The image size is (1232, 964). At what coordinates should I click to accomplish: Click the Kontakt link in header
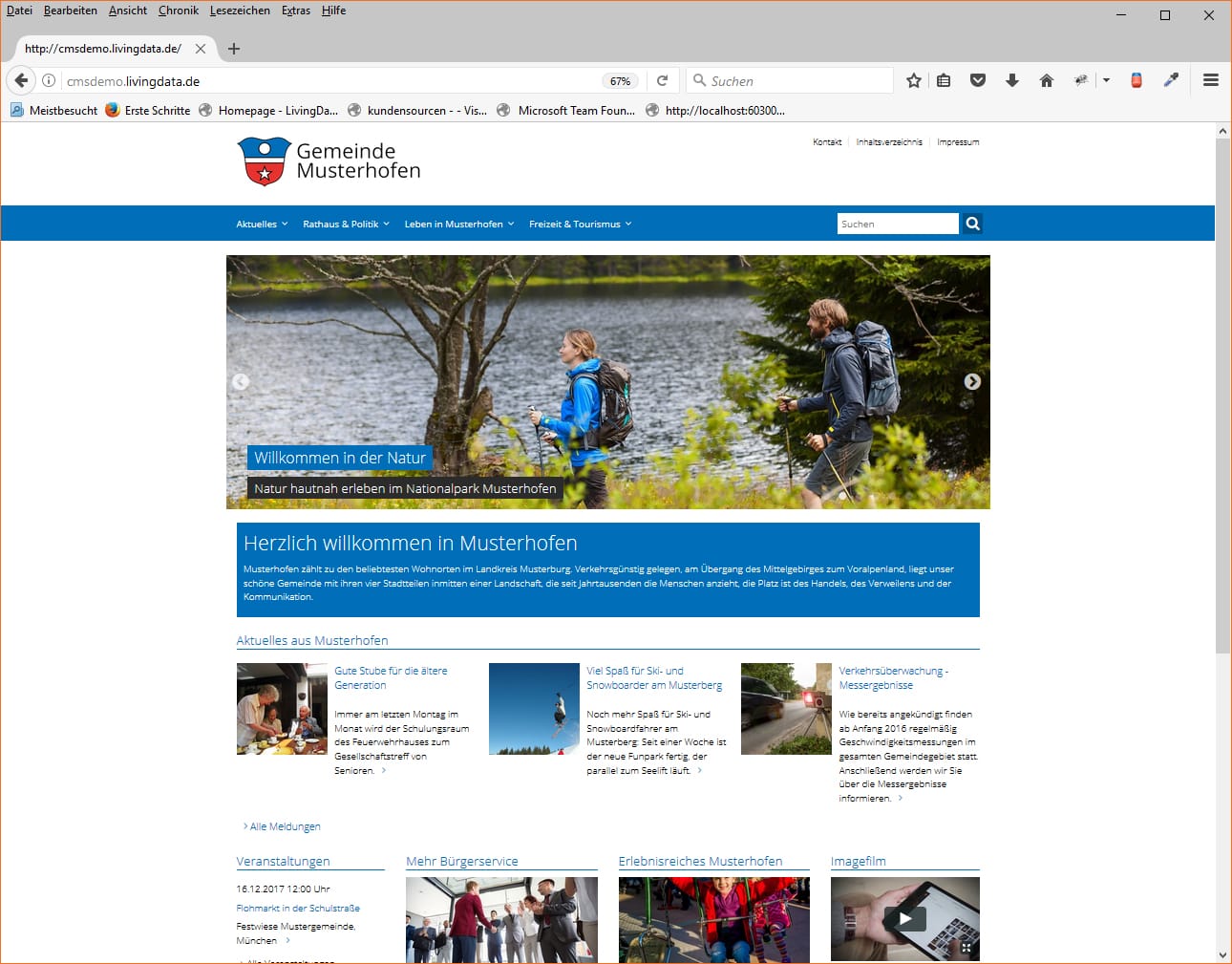click(827, 141)
